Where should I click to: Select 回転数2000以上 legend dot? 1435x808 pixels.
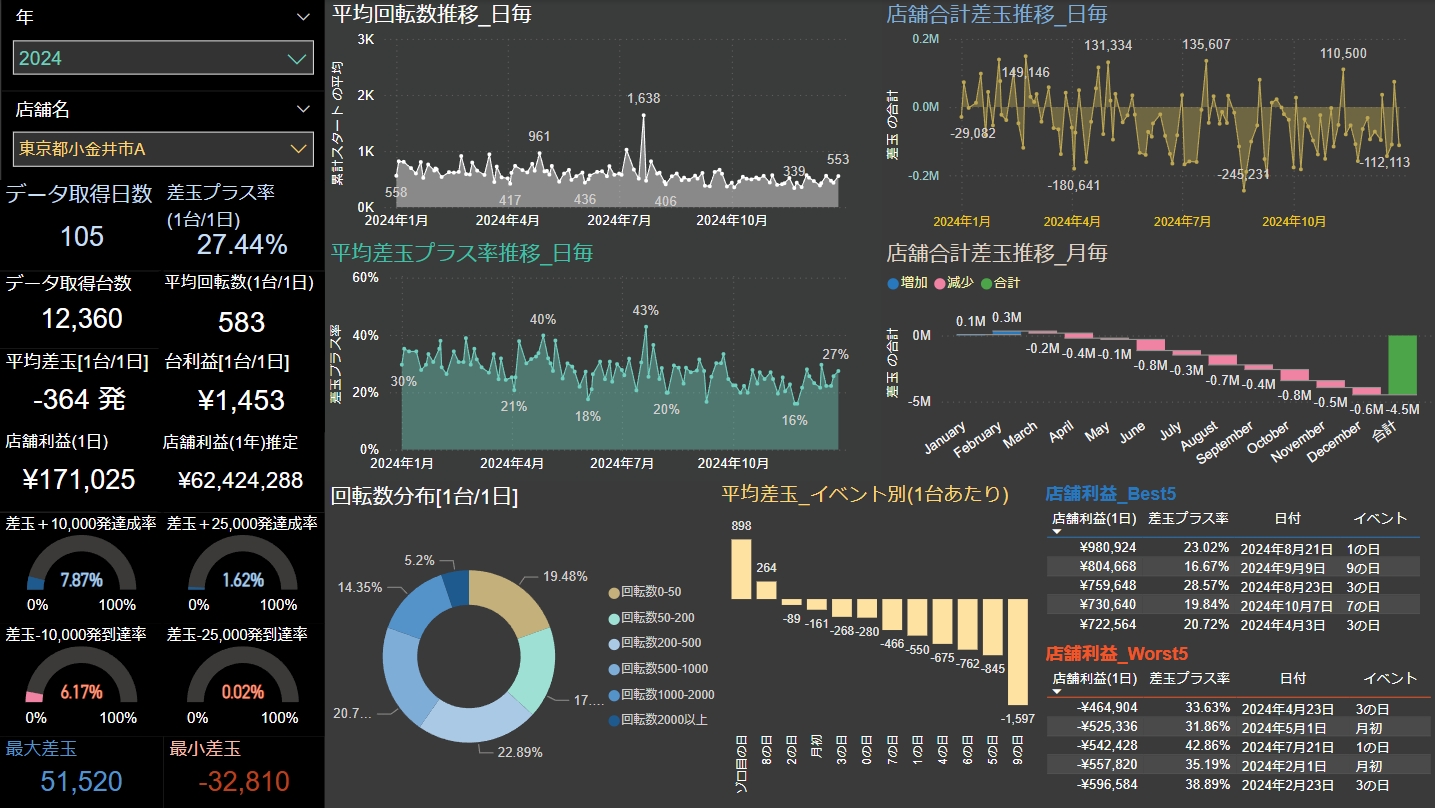[x=614, y=719]
